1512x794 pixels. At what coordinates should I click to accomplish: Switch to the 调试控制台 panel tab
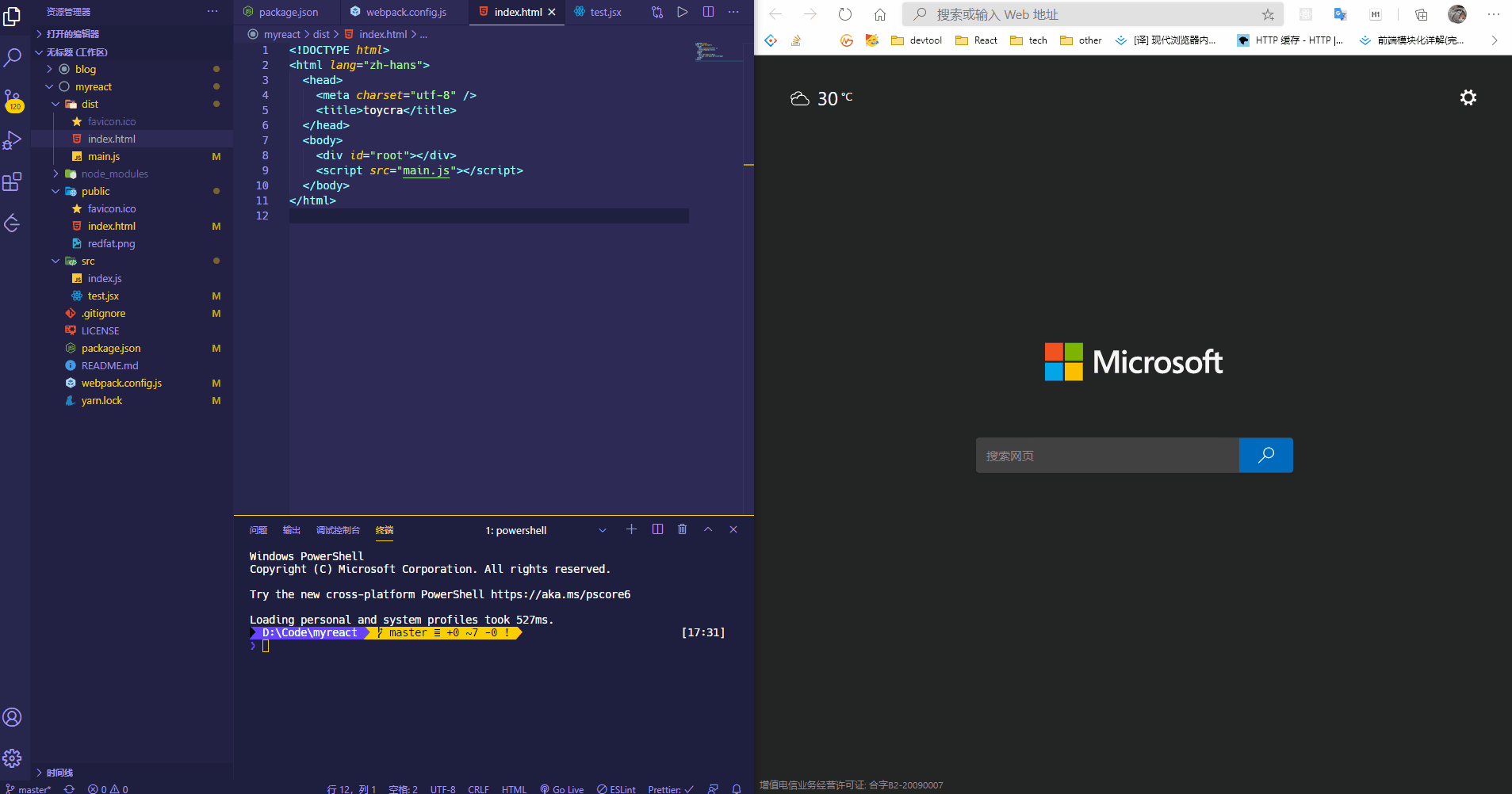[x=338, y=530]
